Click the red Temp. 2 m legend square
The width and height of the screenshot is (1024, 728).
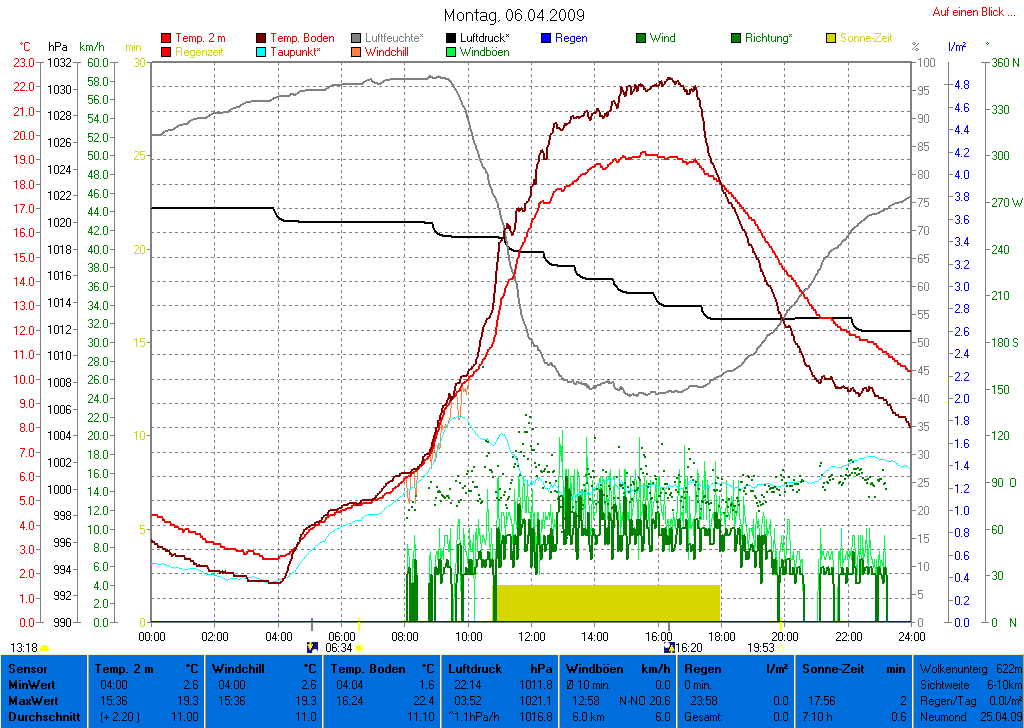(166, 38)
